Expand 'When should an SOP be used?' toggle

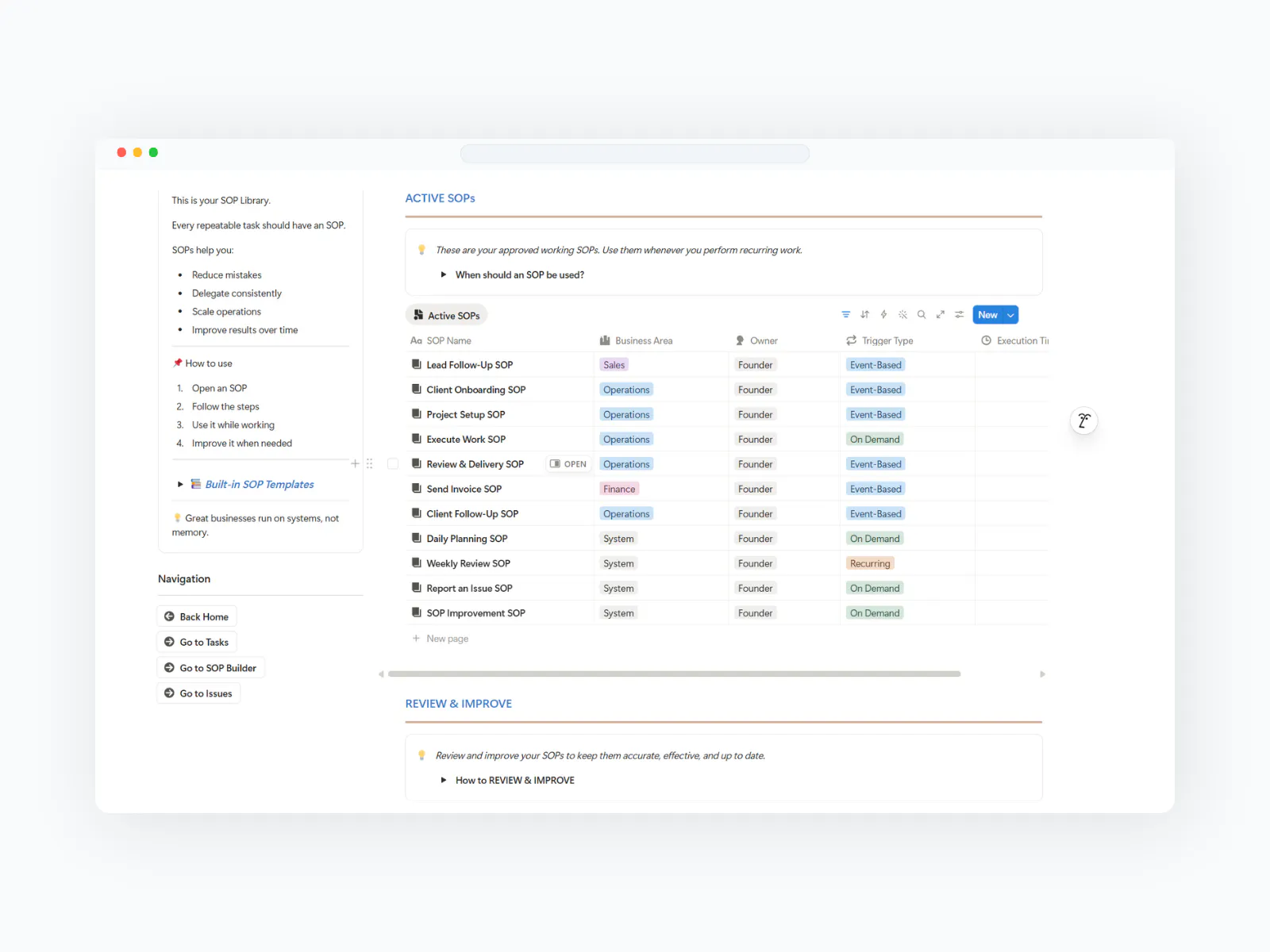(x=444, y=274)
